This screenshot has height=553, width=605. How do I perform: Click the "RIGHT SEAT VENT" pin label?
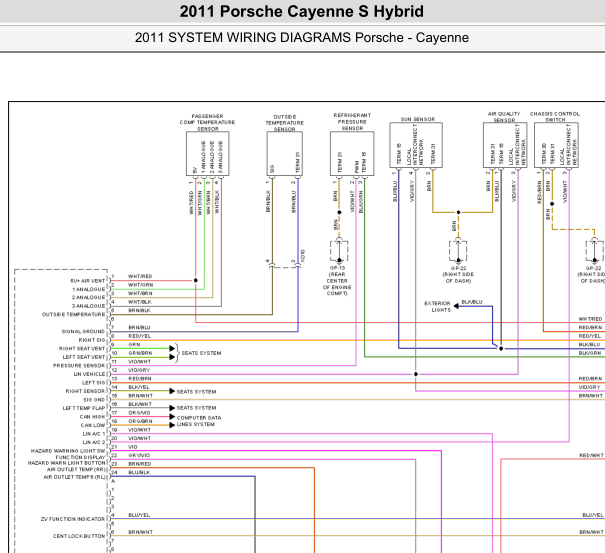point(82,348)
